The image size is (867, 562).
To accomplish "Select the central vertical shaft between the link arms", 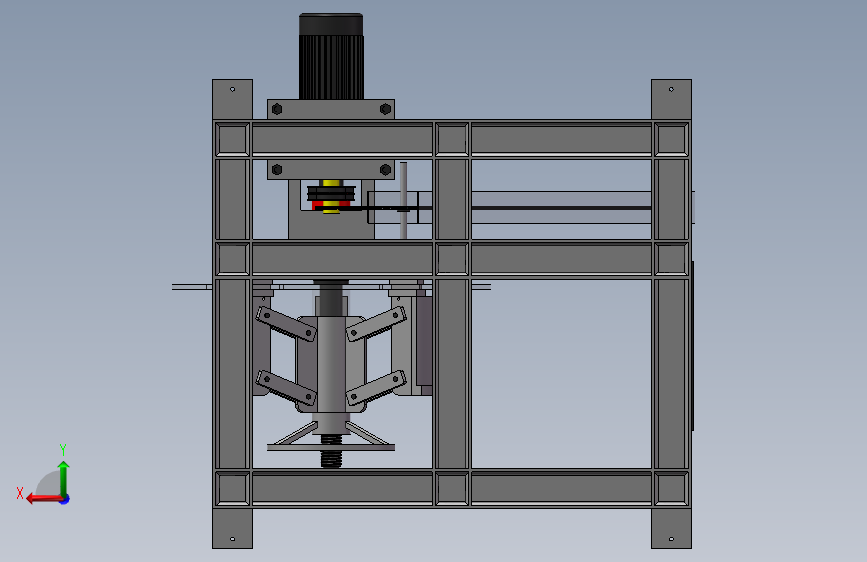I will pos(331,365).
